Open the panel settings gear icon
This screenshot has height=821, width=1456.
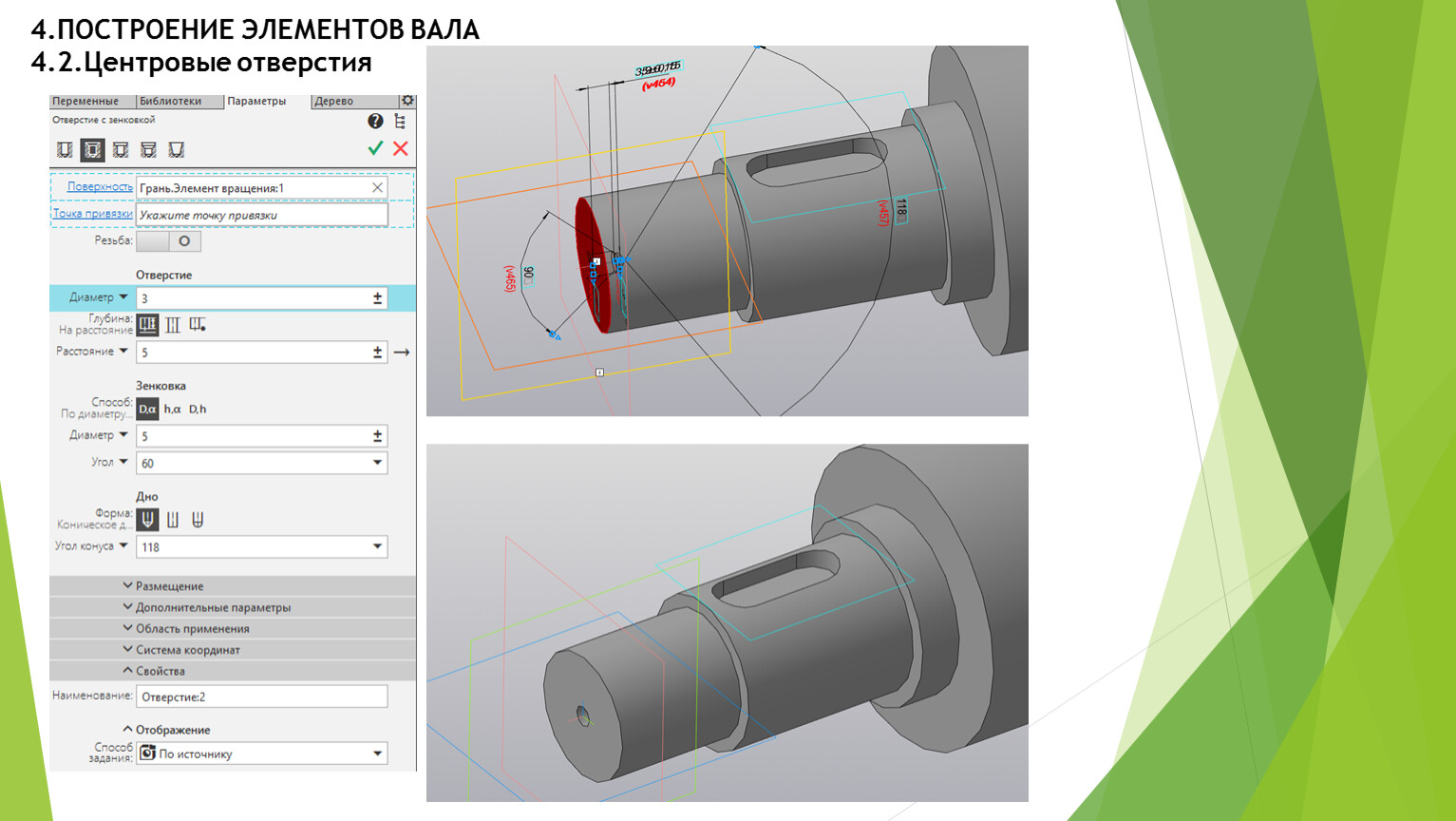(407, 101)
